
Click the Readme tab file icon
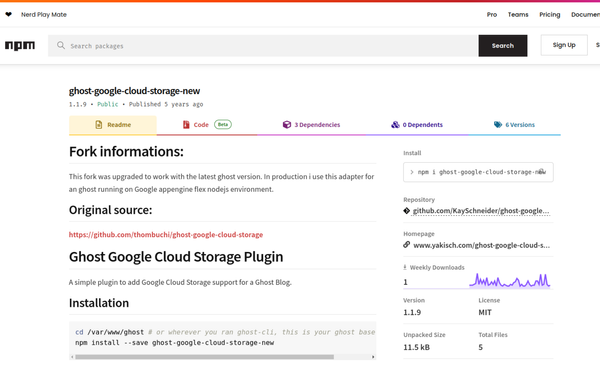[99, 125]
